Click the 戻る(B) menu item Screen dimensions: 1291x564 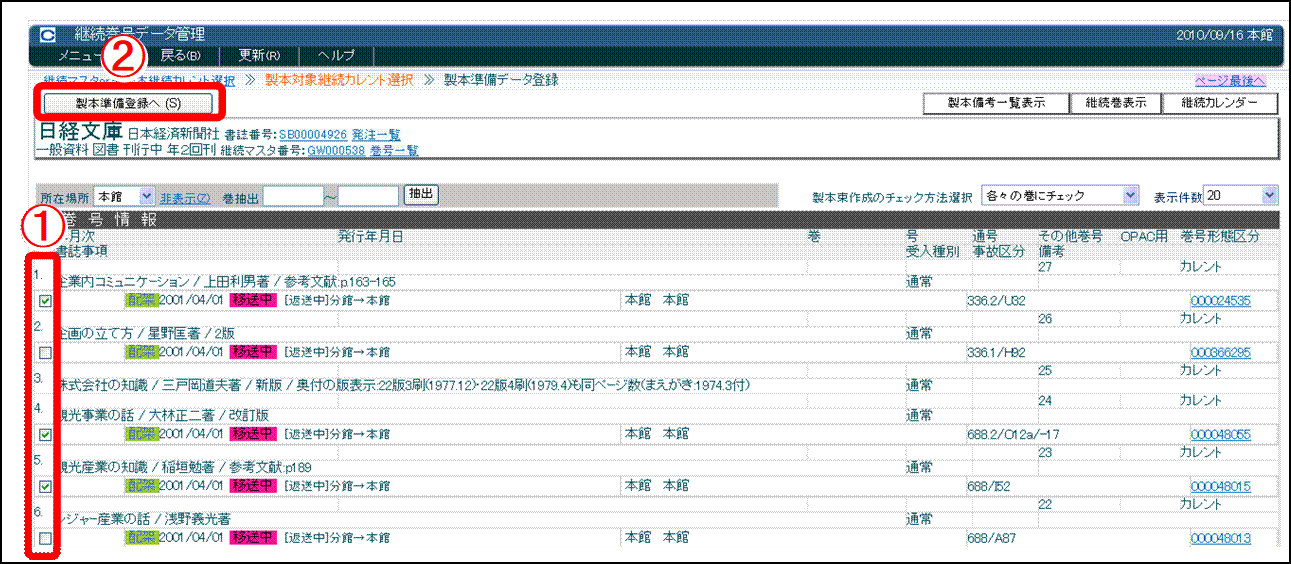click(x=181, y=55)
